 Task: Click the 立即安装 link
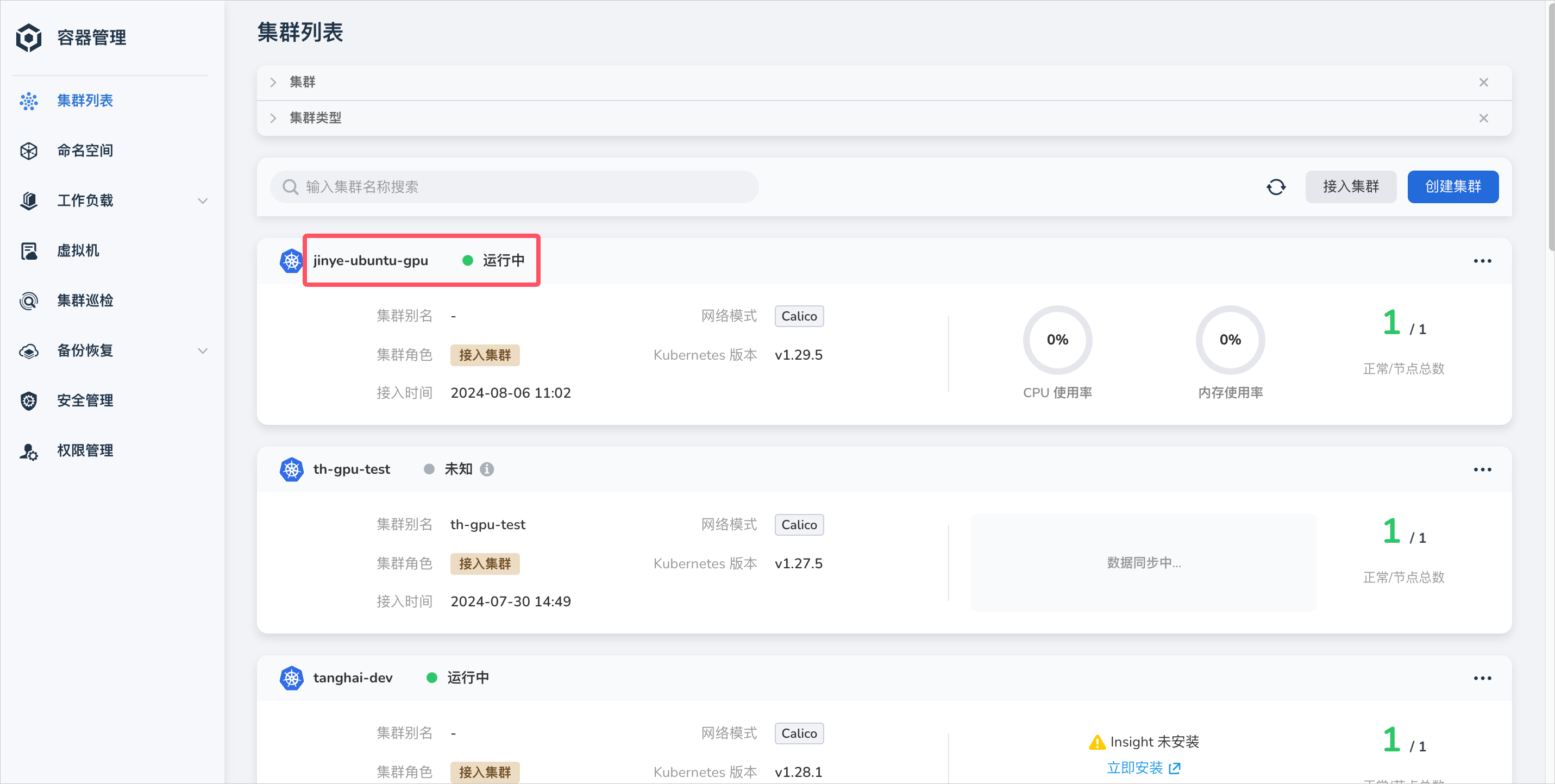(1134, 768)
